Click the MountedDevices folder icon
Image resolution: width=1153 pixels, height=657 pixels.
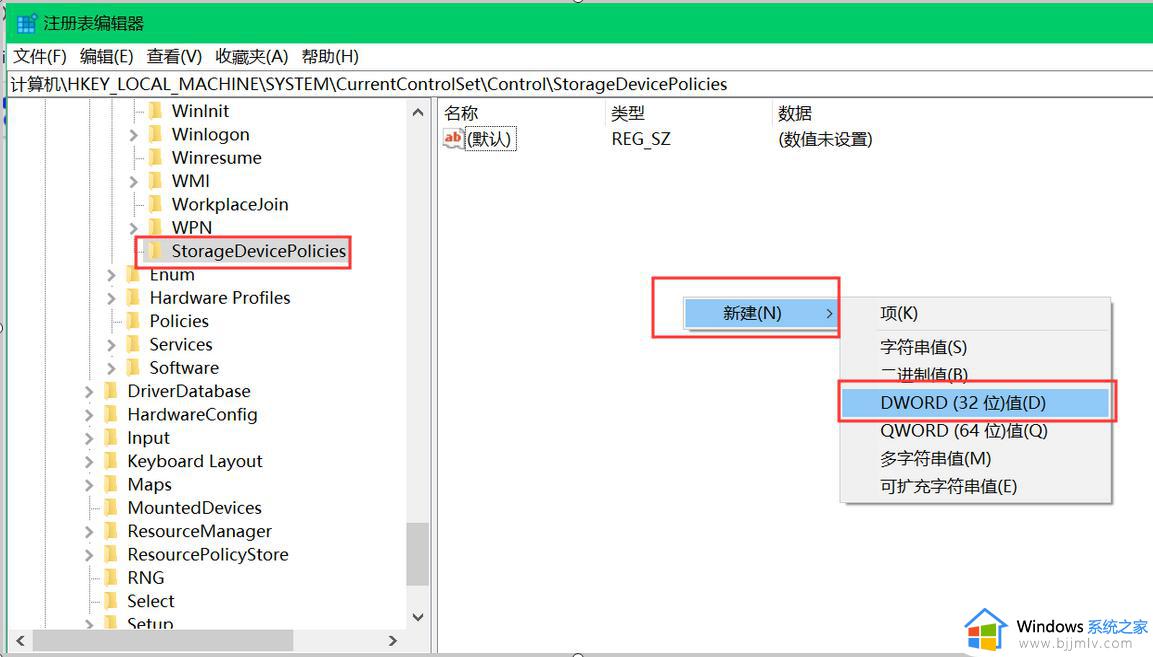coord(111,508)
